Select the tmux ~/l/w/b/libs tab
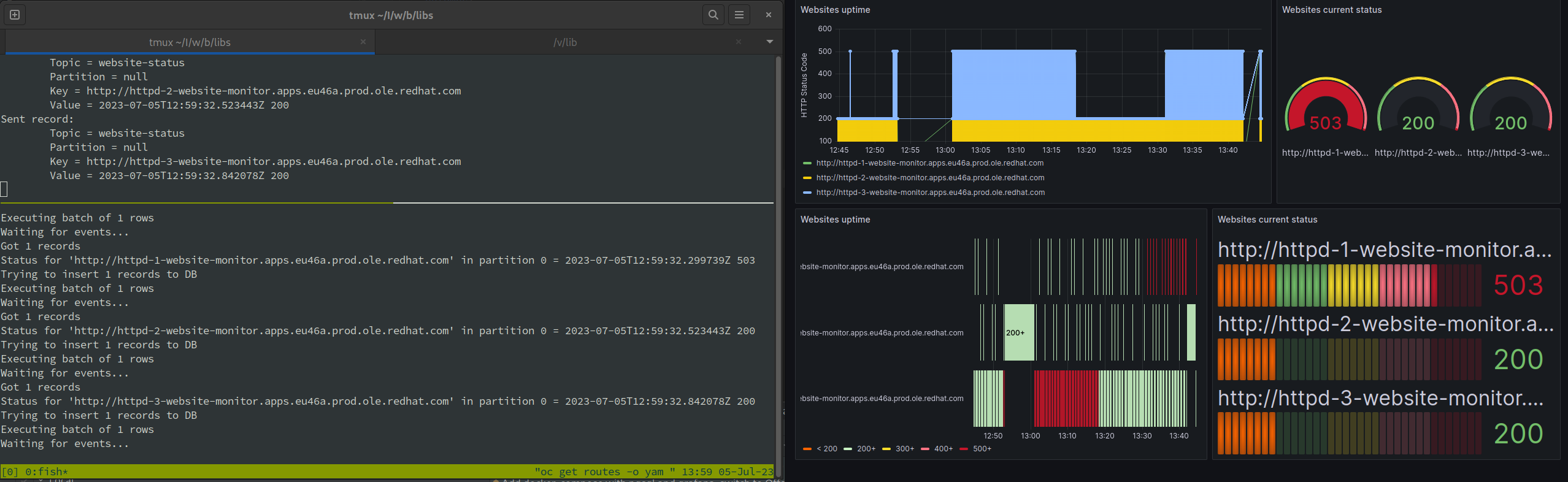Viewport: 1568px width, 482px height. click(190, 42)
